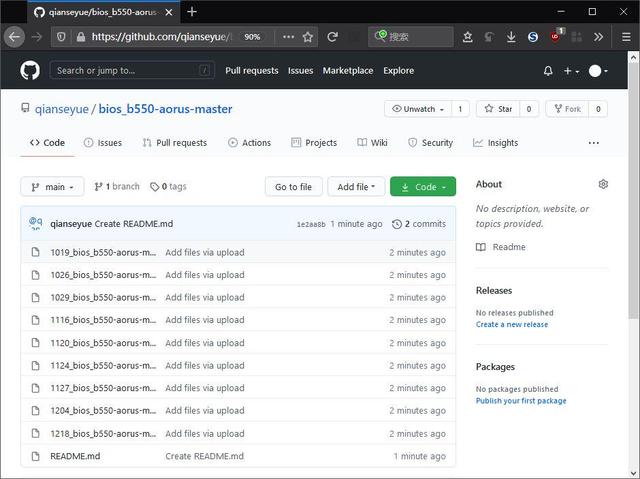Click the repository settings gear in About
Image resolution: width=640 pixels, height=479 pixels.
[x=603, y=184]
